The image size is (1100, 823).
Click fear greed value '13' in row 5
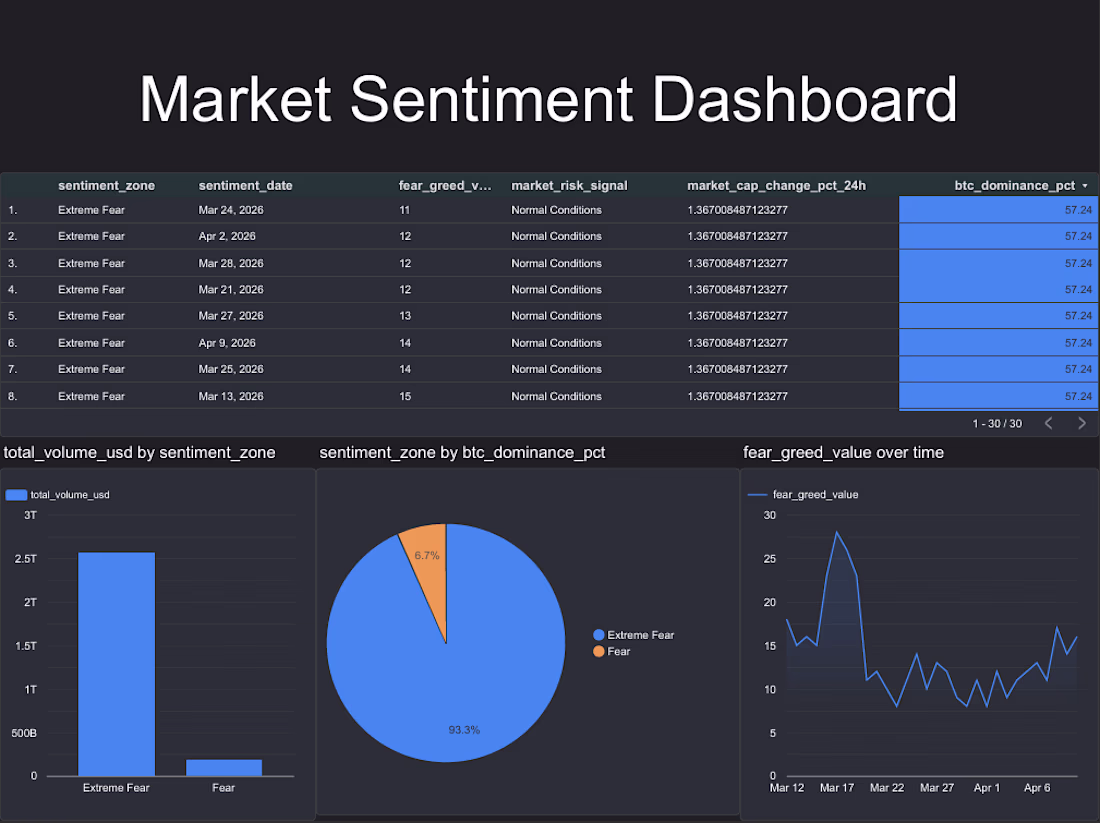[x=405, y=316]
